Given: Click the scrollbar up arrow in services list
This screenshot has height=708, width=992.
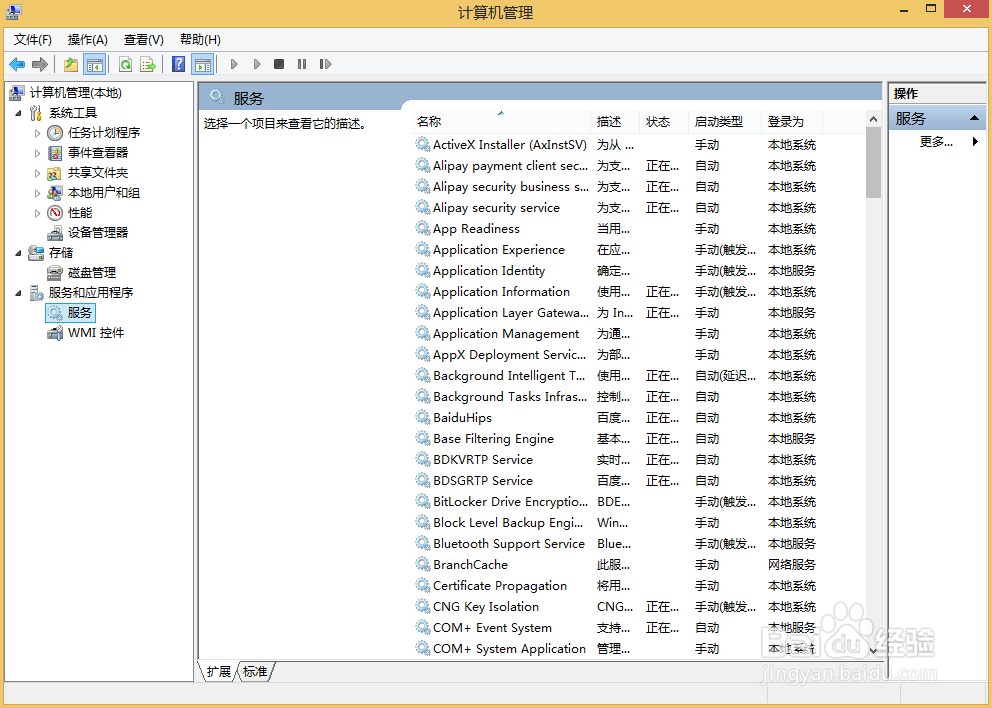Looking at the screenshot, I should (x=873, y=119).
